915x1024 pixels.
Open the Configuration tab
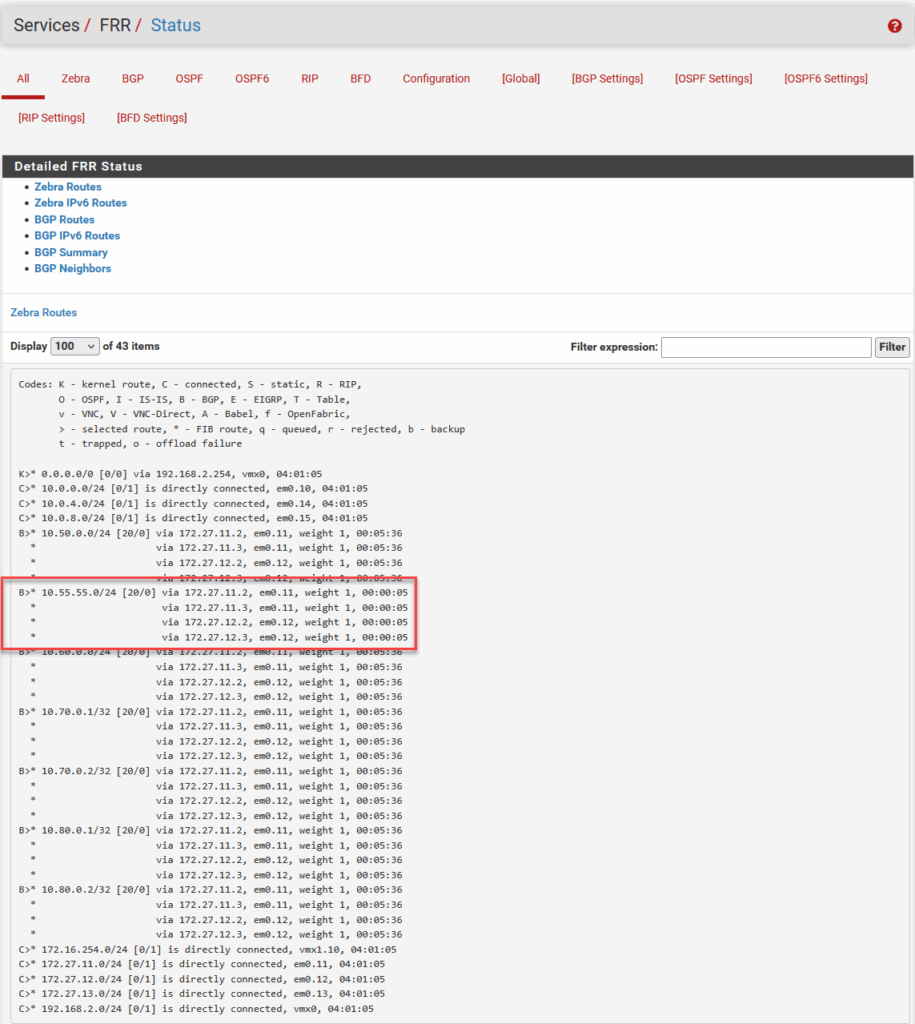(436, 79)
